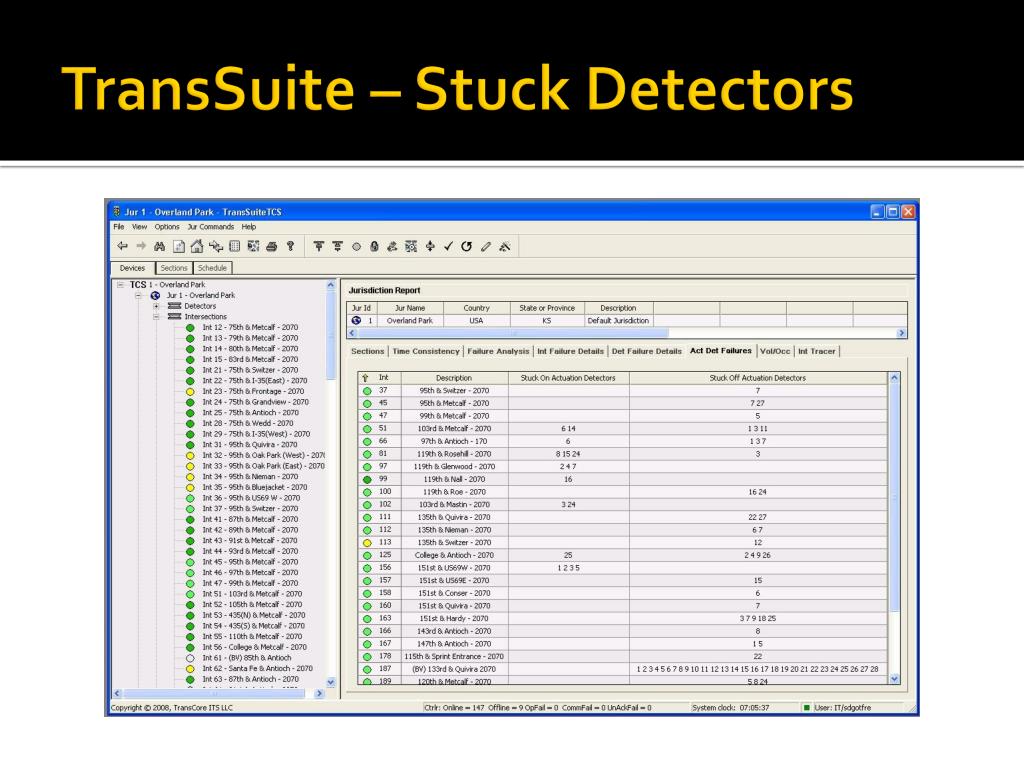Click the framed gear toolbar icon

click(411, 246)
